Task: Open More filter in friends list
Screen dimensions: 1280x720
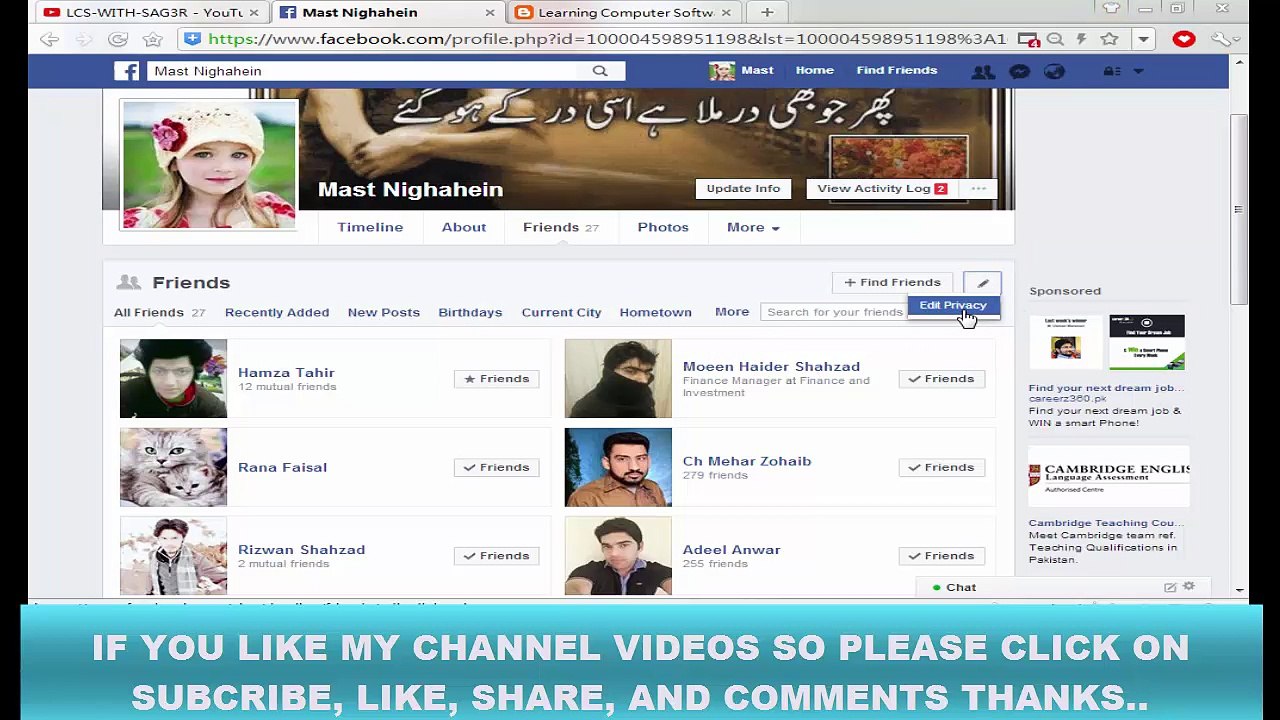Action: click(x=732, y=312)
